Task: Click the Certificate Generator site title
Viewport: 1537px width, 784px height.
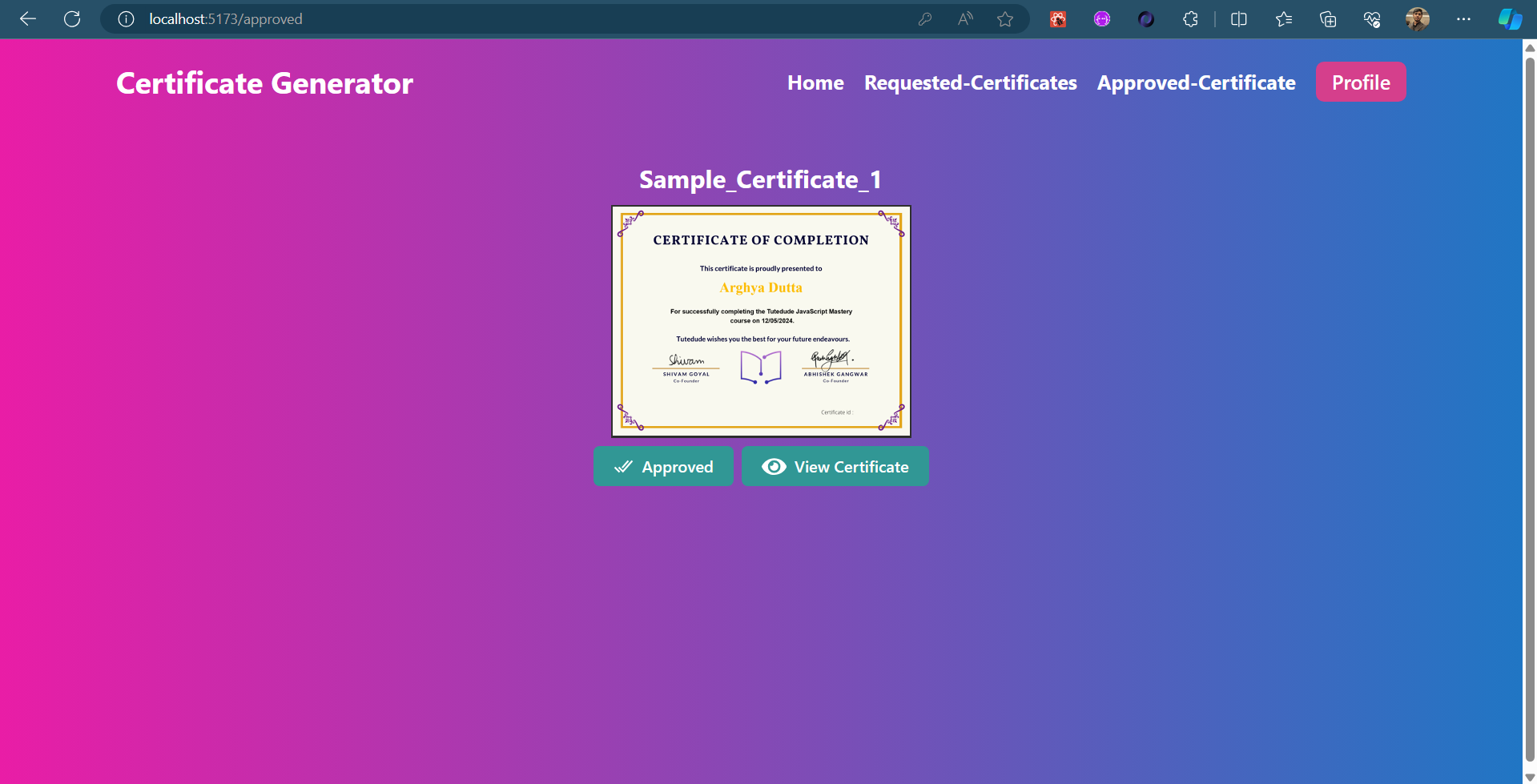Action: pos(264,83)
